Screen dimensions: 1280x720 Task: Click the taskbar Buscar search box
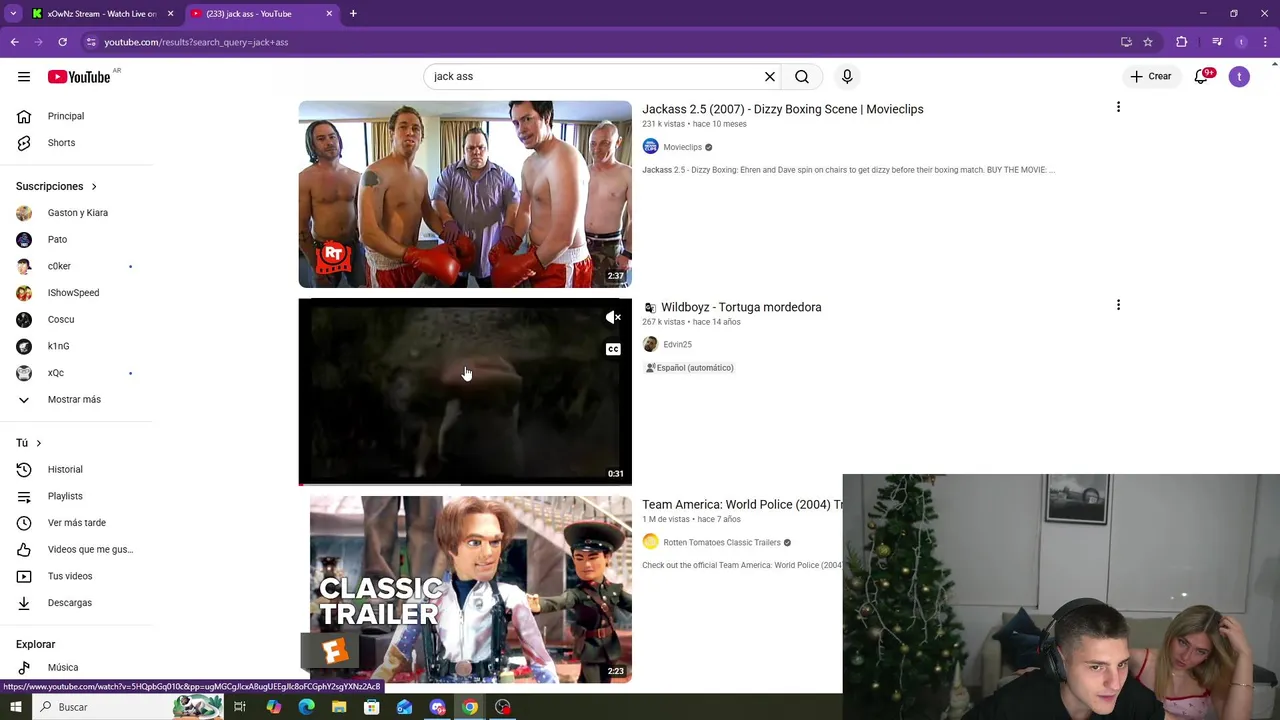pyautogui.click(x=130, y=707)
